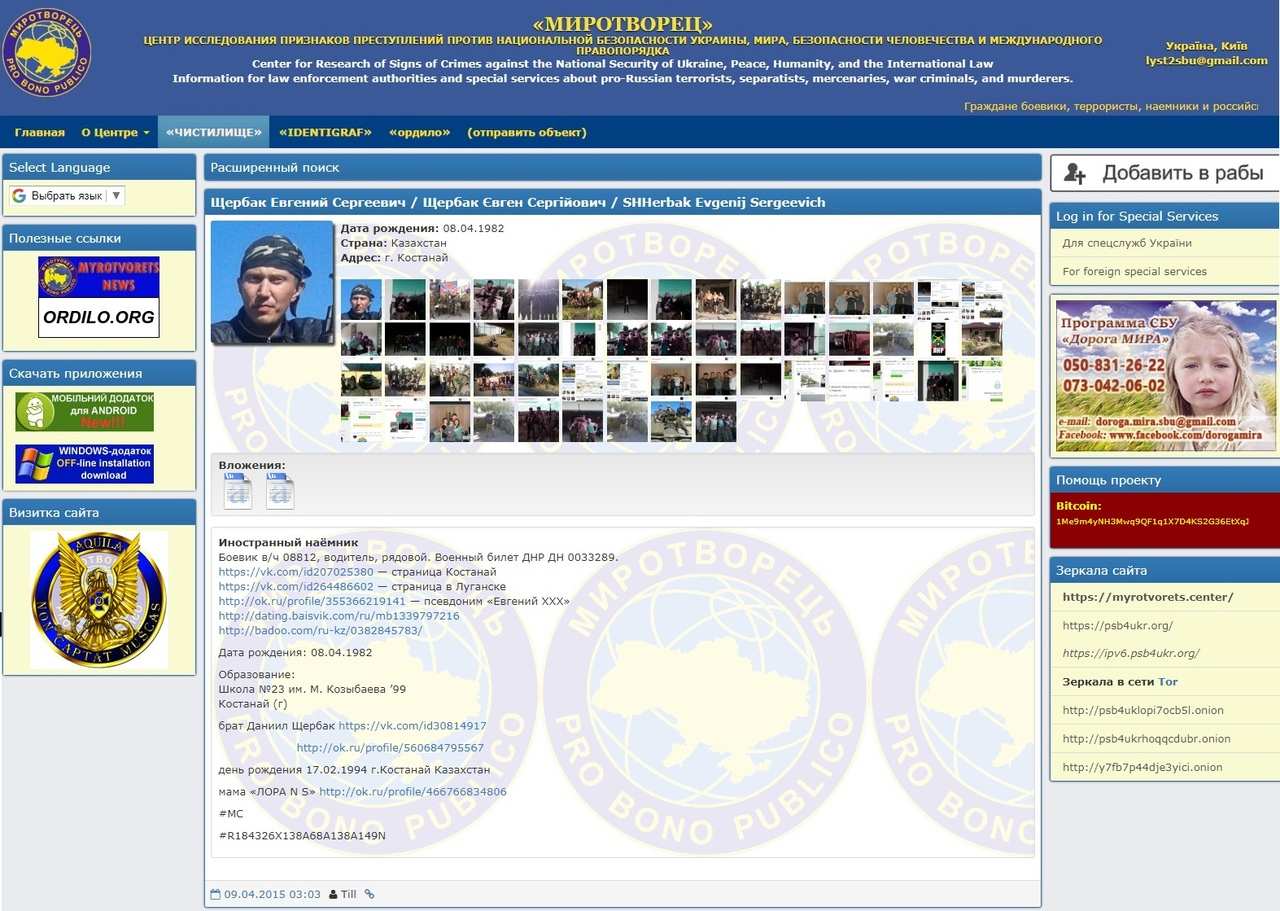Click the «Дорога МИРА» program banner
This screenshot has height=911, width=1280.
1165,375
